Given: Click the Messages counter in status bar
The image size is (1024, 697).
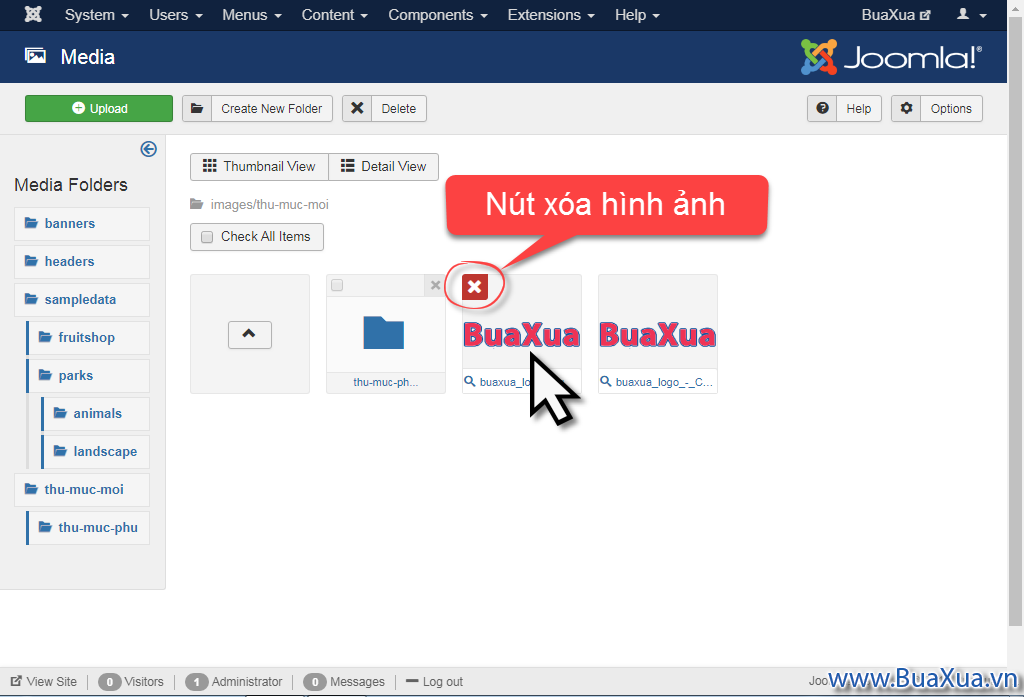Looking at the screenshot, I should [344, 681].
